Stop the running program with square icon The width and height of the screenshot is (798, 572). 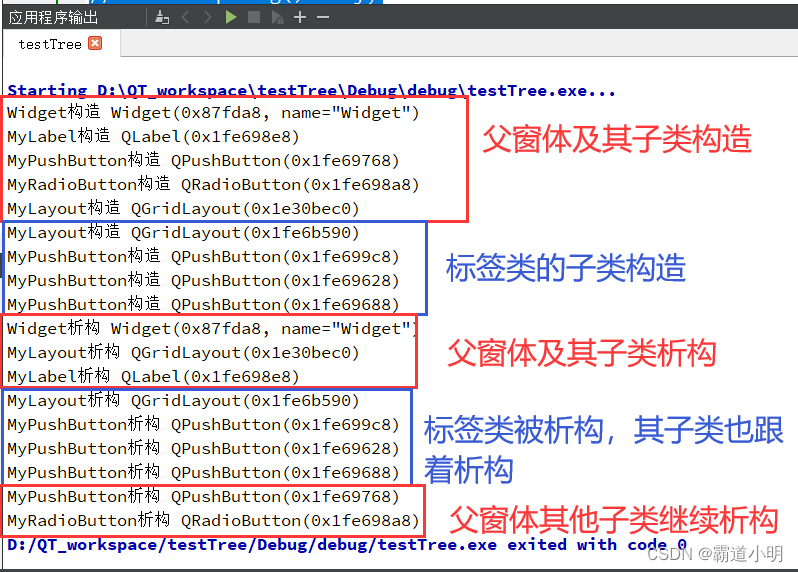pyautogui.click(x=253, y=18)
